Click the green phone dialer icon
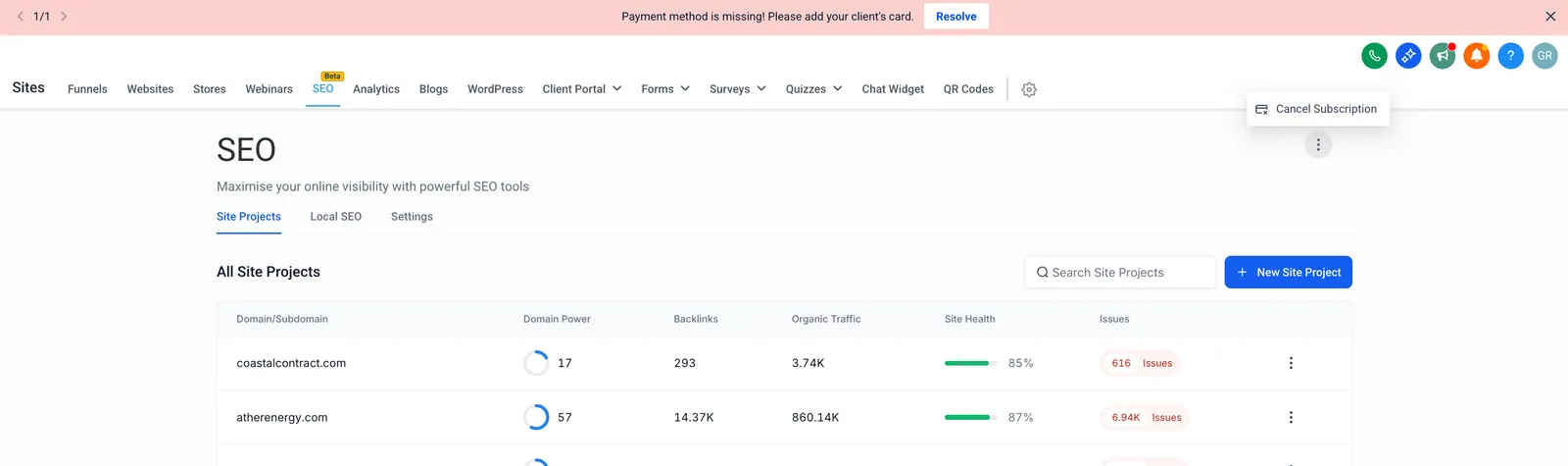Screen dimensions: 1568x466 click(1374, 56)
